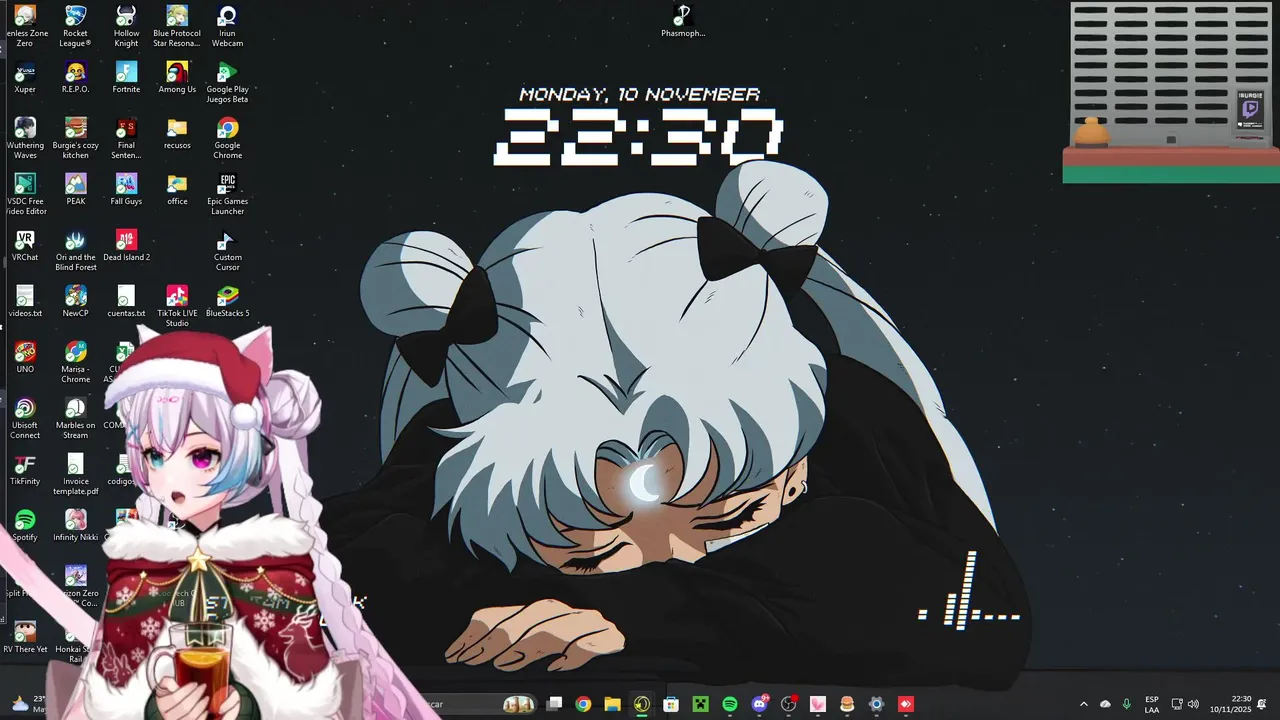
Task: Select the VSDC Free Video Editor icon
Action: (x=25, y=194)
